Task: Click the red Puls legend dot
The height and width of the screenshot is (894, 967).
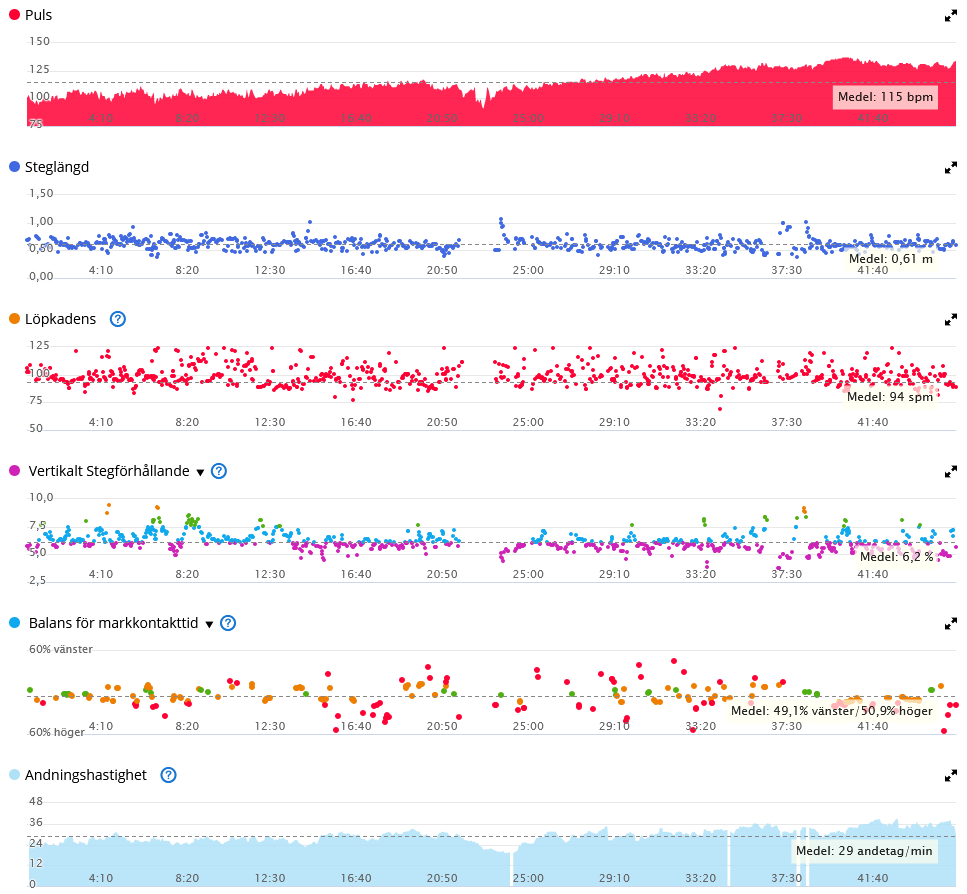Action: [15, 15]
